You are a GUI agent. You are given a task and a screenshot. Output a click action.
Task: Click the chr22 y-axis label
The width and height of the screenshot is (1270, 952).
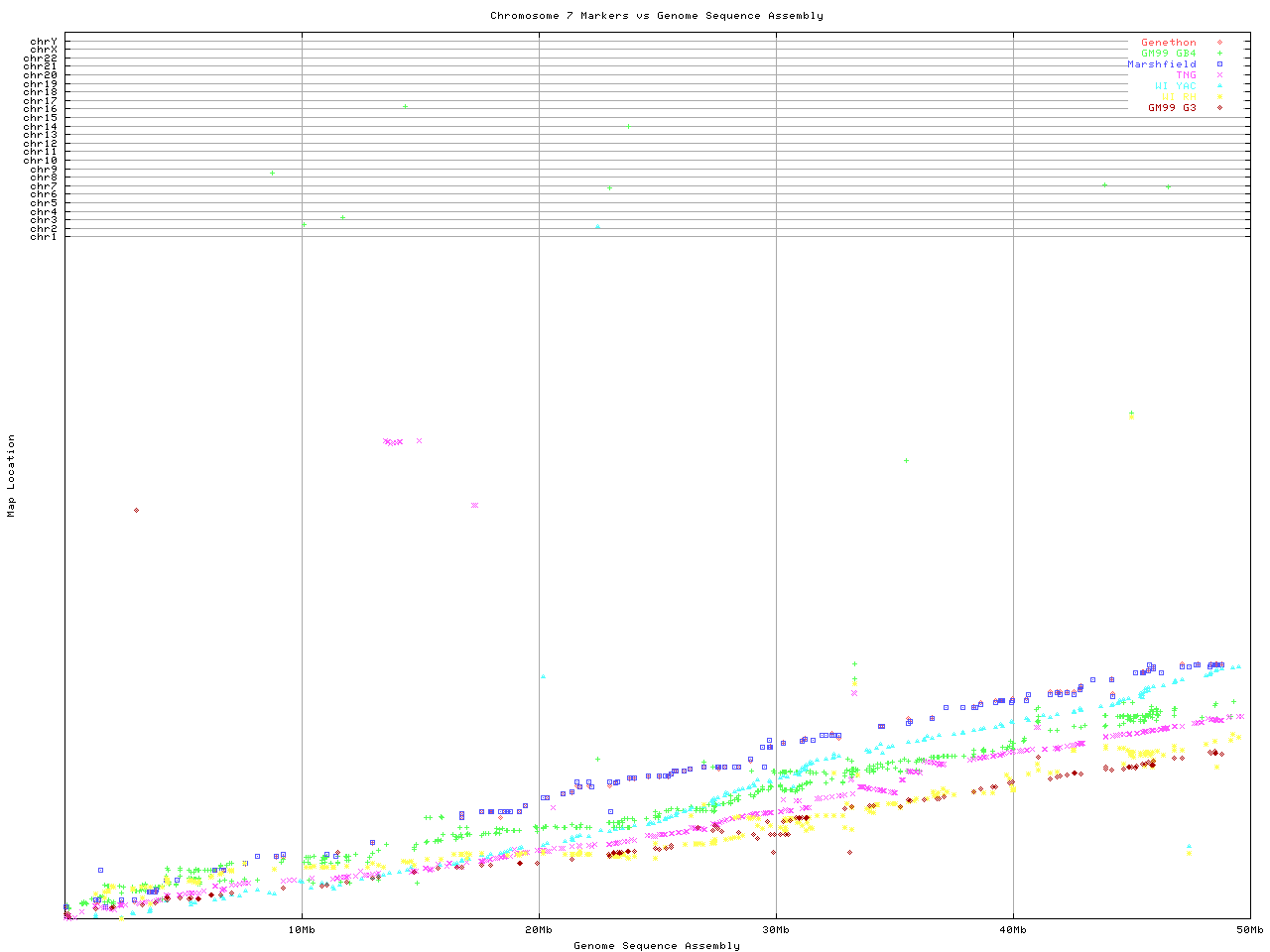pyautogui.click(x=40, y=59)
